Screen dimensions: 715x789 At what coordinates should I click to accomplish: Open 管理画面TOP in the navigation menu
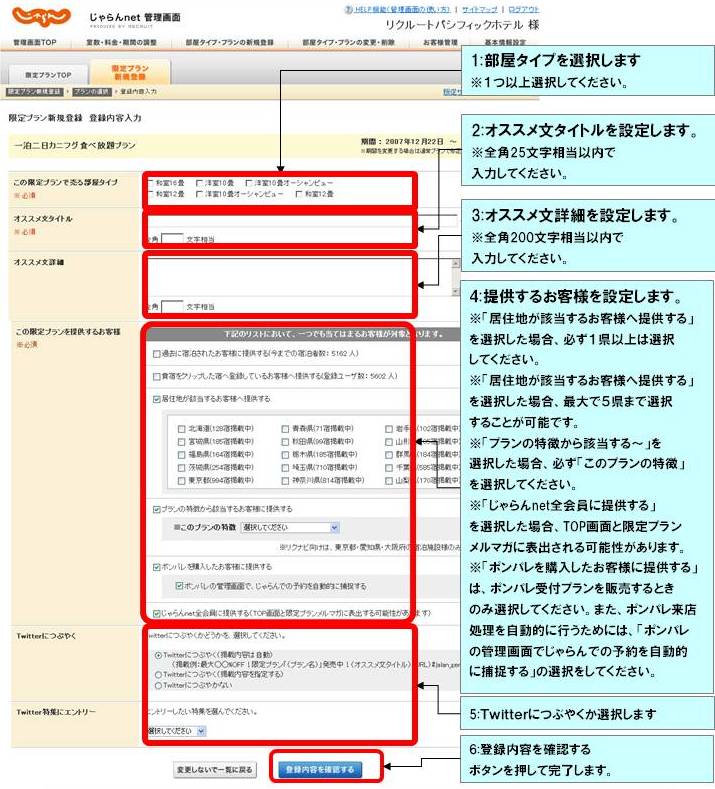click(34, 43)
